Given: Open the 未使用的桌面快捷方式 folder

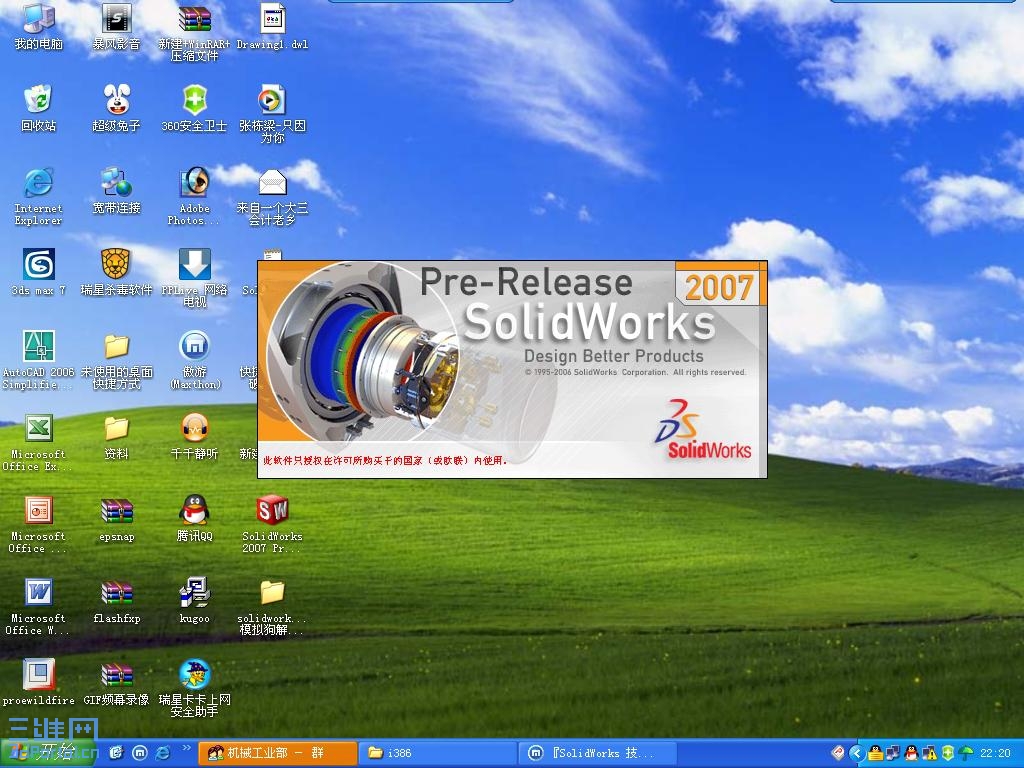Looking at the screenshot, I should click(116, 360).
